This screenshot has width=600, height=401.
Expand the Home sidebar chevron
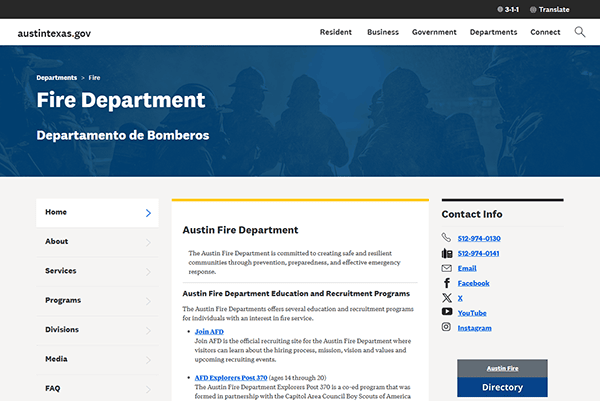[148, 213]
